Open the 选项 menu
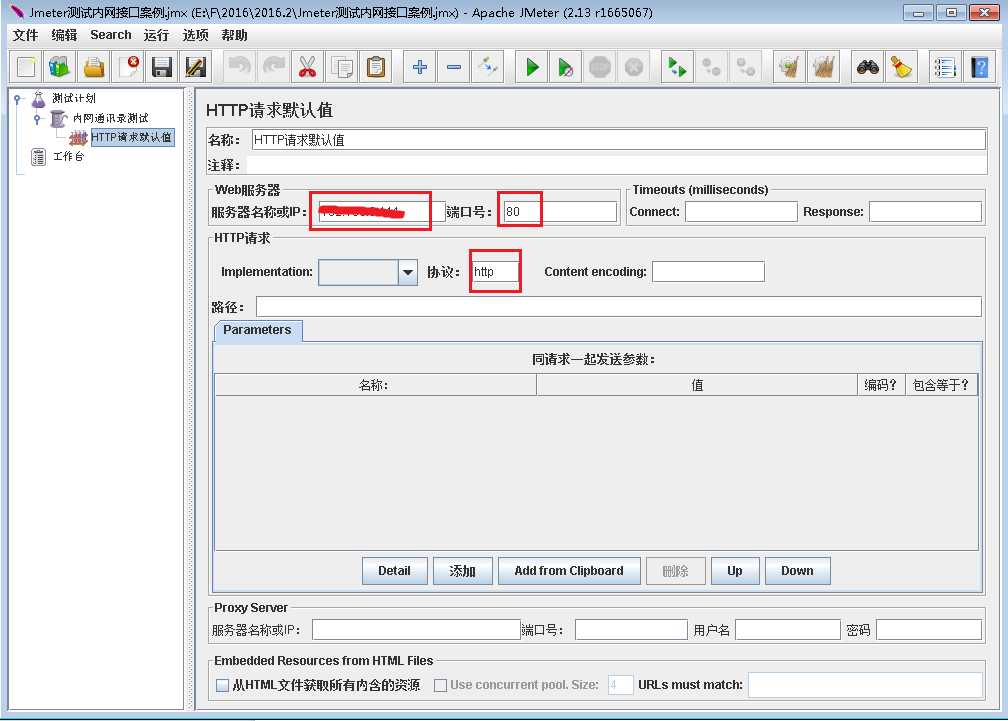This screenshot has height=721, width=1008. pos(195,35)
